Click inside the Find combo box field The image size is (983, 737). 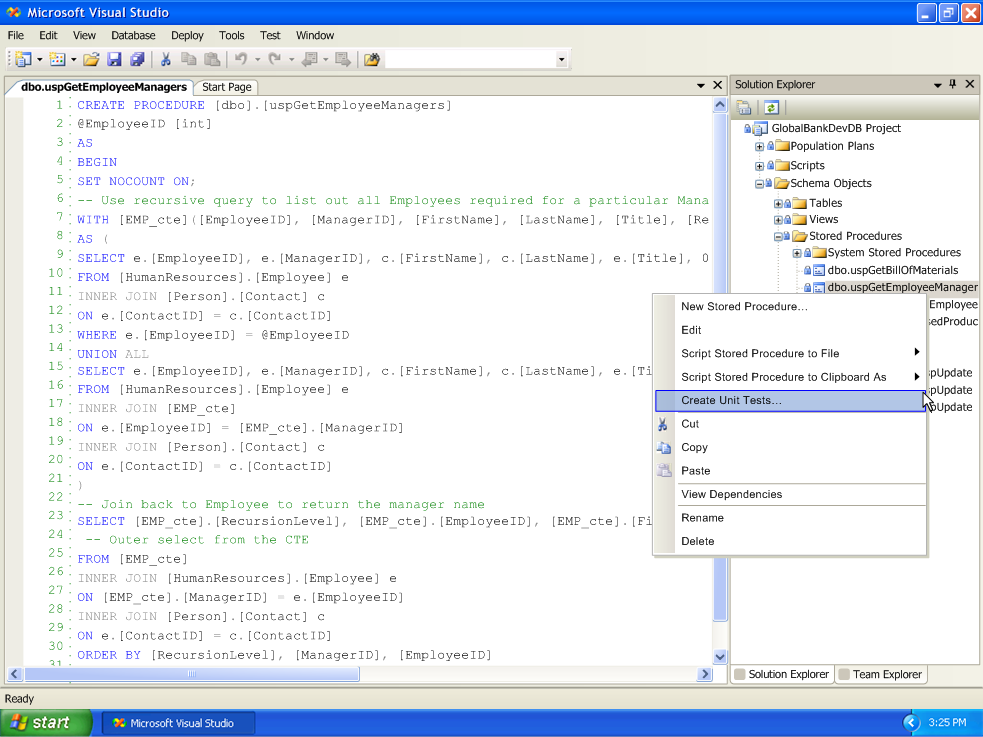point(470,60)
